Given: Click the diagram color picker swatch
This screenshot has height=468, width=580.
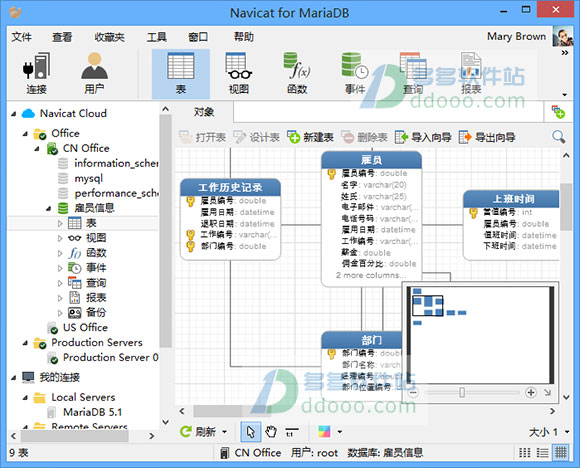Looking at the screenshot, I should (x=324, y=432).
